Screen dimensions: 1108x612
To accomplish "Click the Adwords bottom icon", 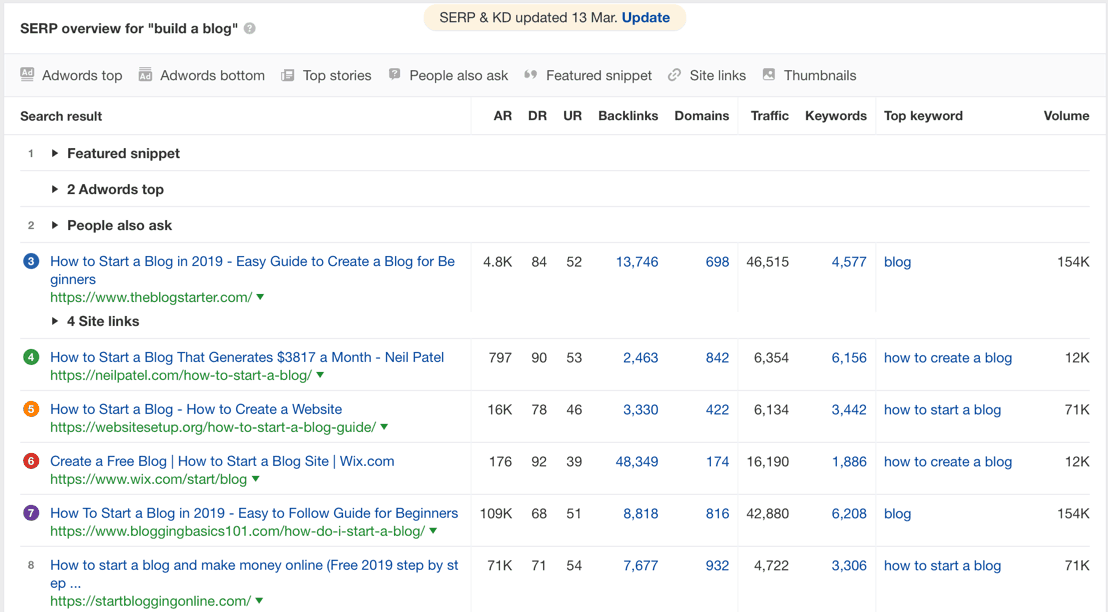I will 145,74.
